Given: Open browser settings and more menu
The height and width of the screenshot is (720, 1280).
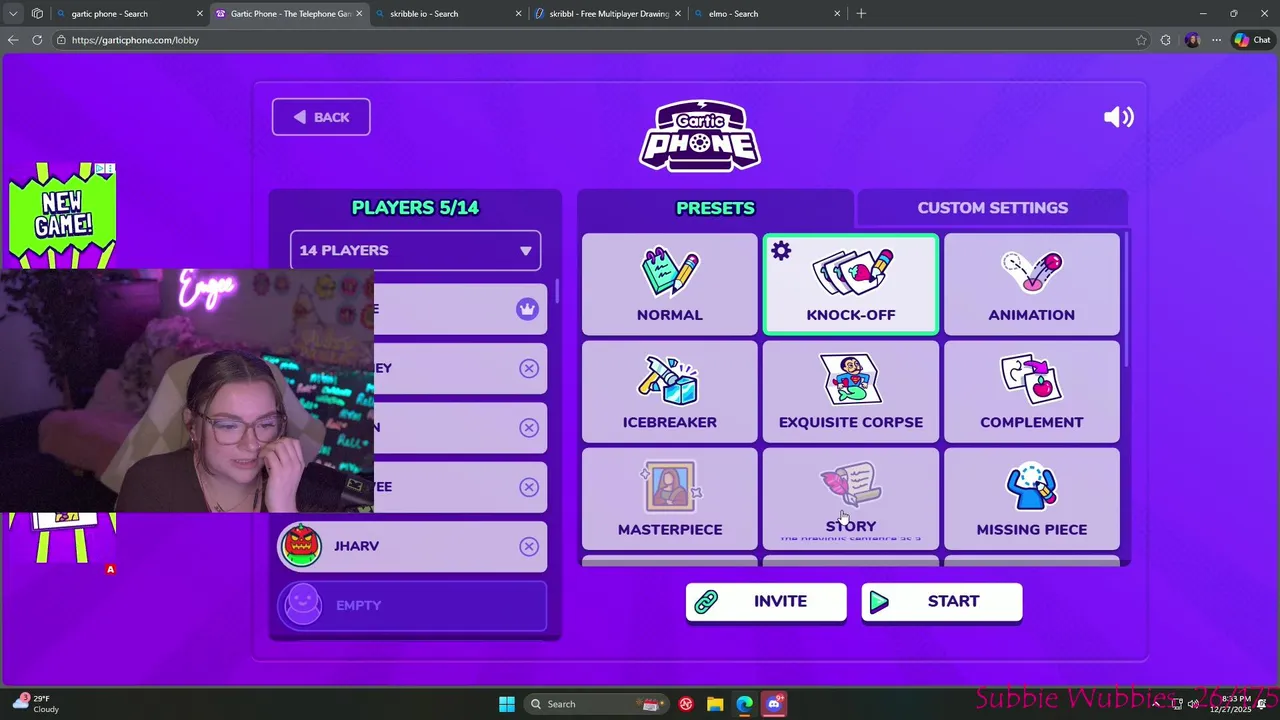Looking at the screenshot, I should 1216,40.
